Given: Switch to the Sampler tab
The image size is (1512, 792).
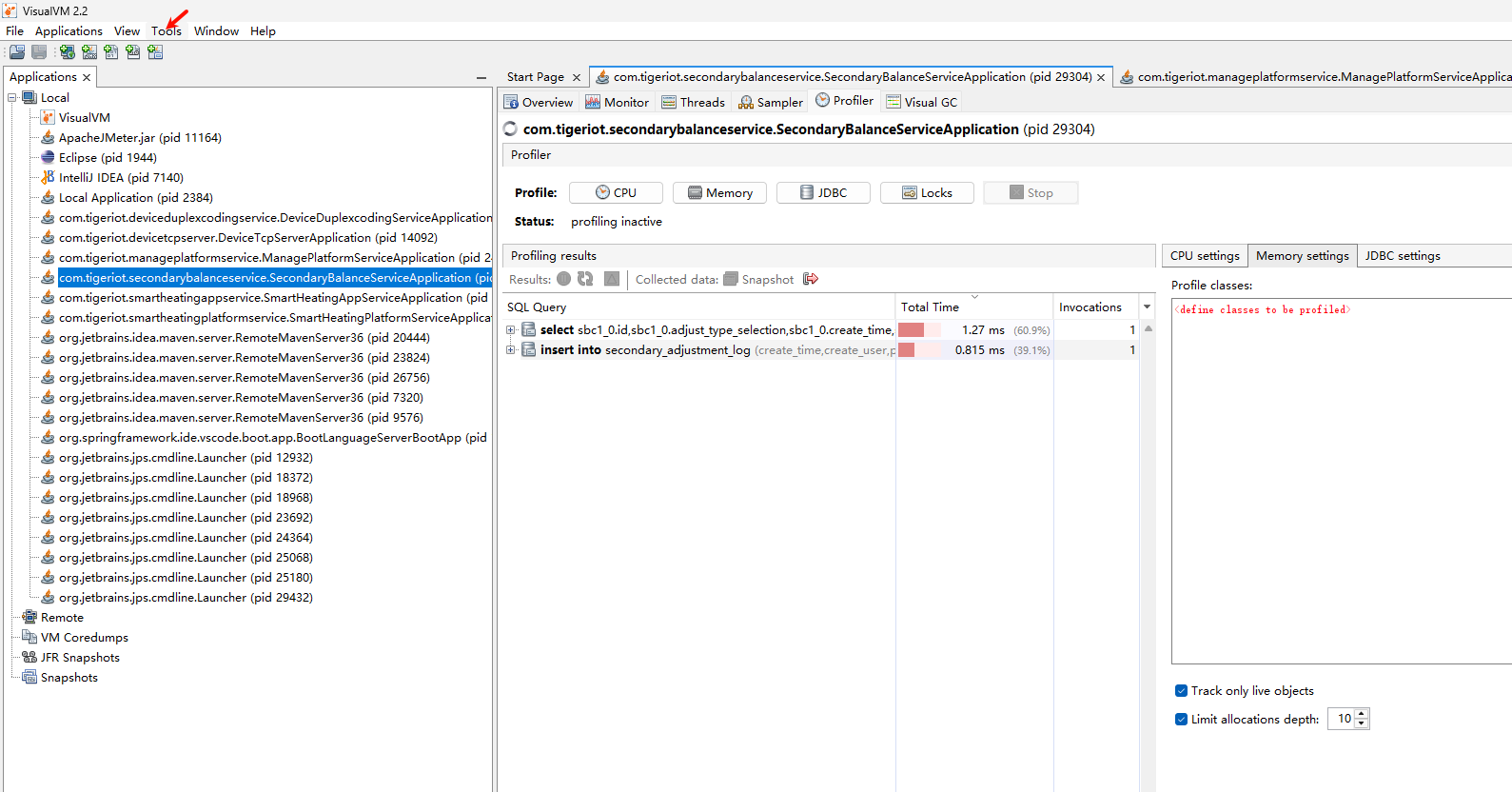Looking at the screenshot, I should pos(771,102).
